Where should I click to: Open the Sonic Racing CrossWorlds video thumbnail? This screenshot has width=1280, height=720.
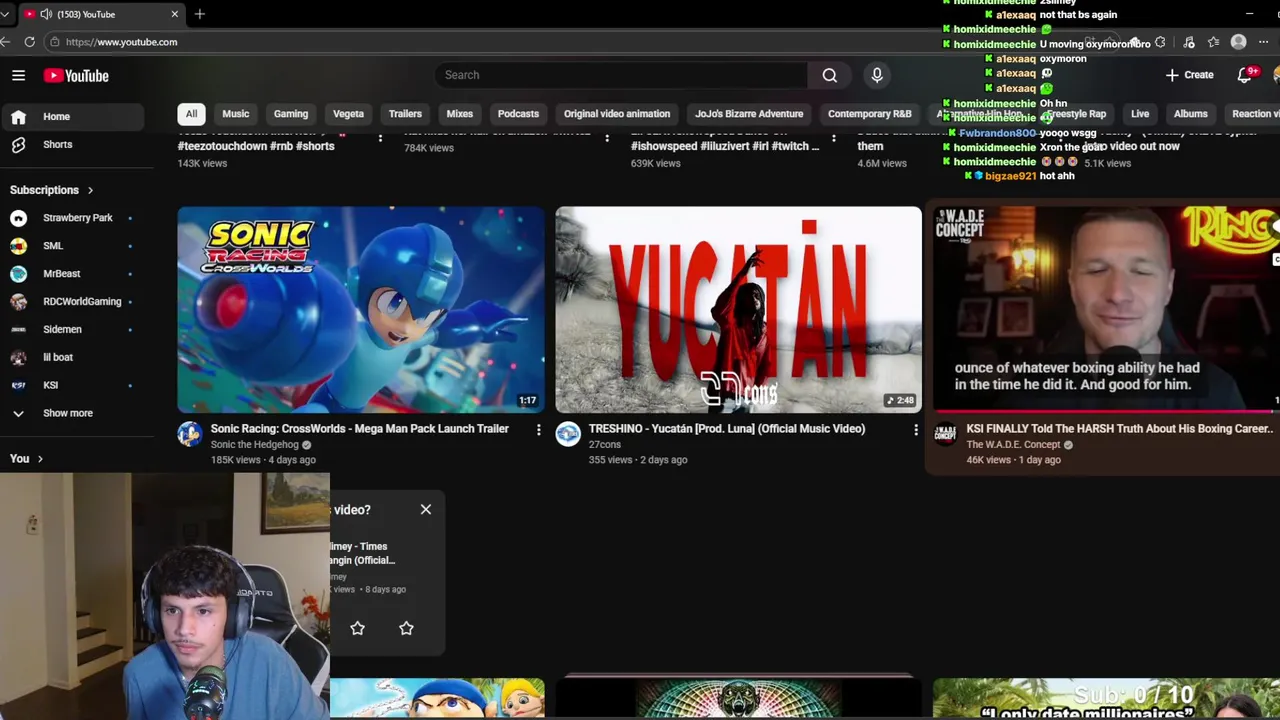tap(361, 310)
